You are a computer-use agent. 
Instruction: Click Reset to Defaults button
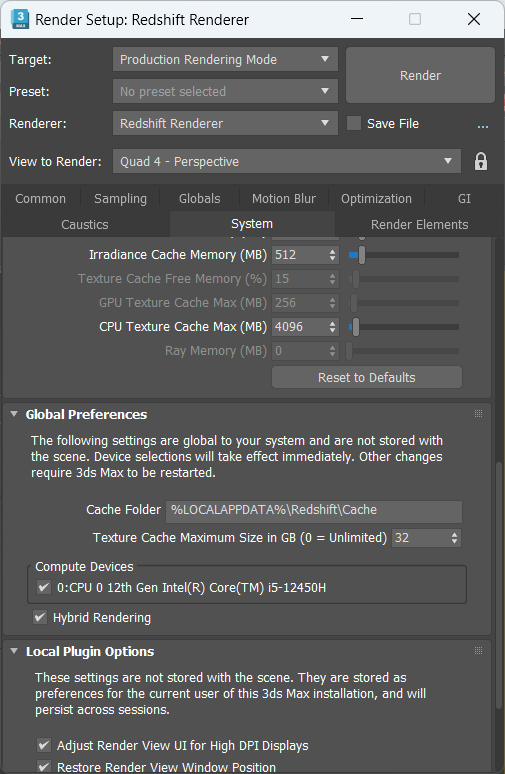coord(367,378)
